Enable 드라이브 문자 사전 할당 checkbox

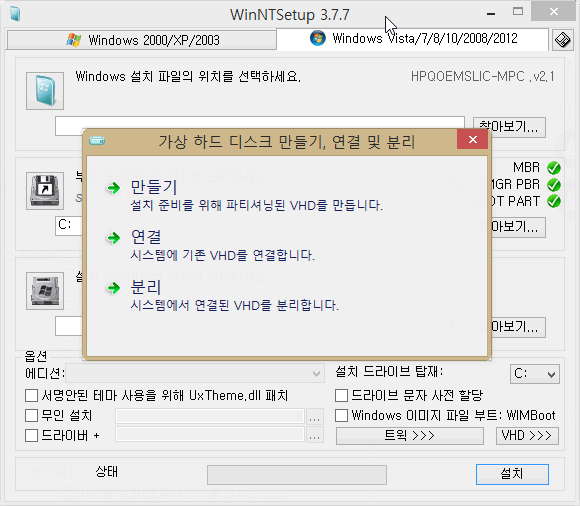point(341,395)
